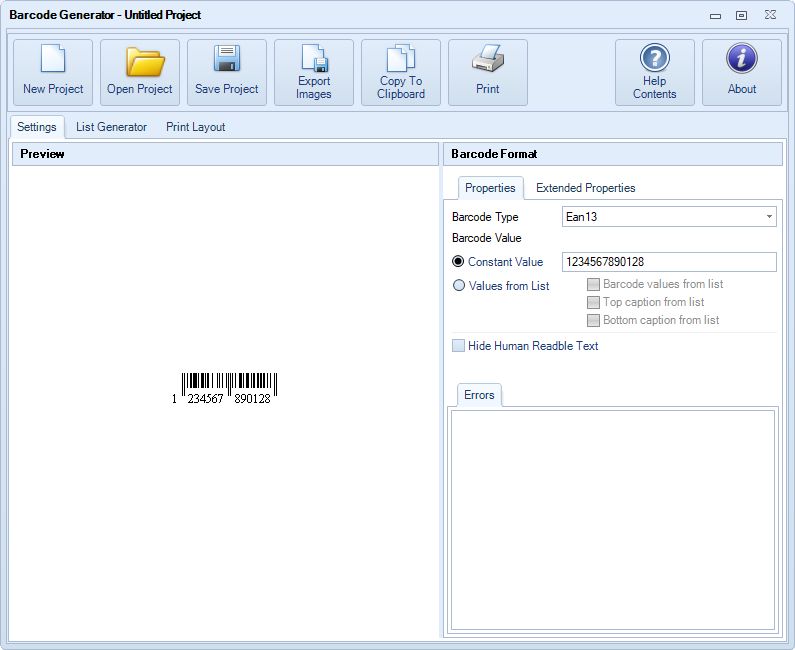This screenshot has width=795, height=650.
Task: Open the Print Layout tab
Action: tap(195, 127)
